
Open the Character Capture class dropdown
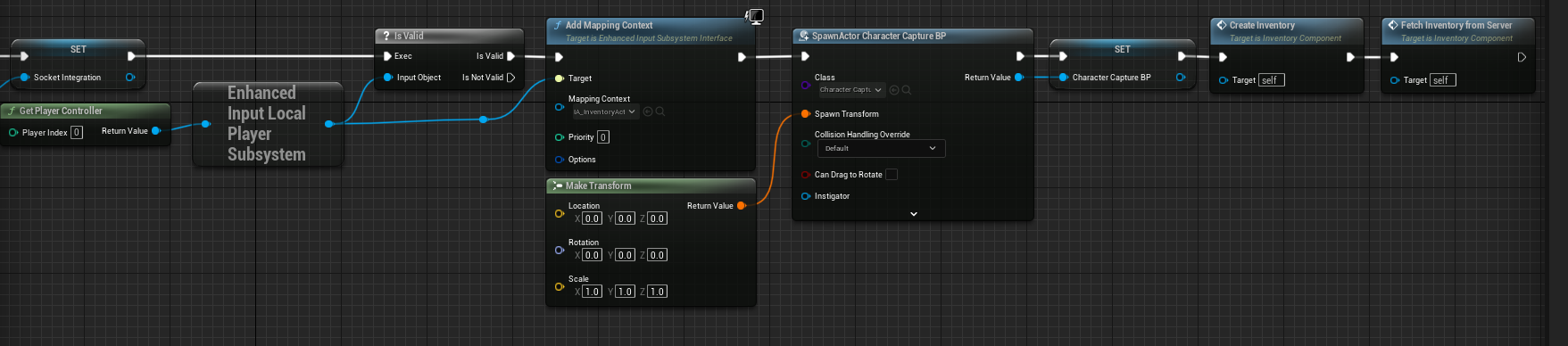(850, 90)
